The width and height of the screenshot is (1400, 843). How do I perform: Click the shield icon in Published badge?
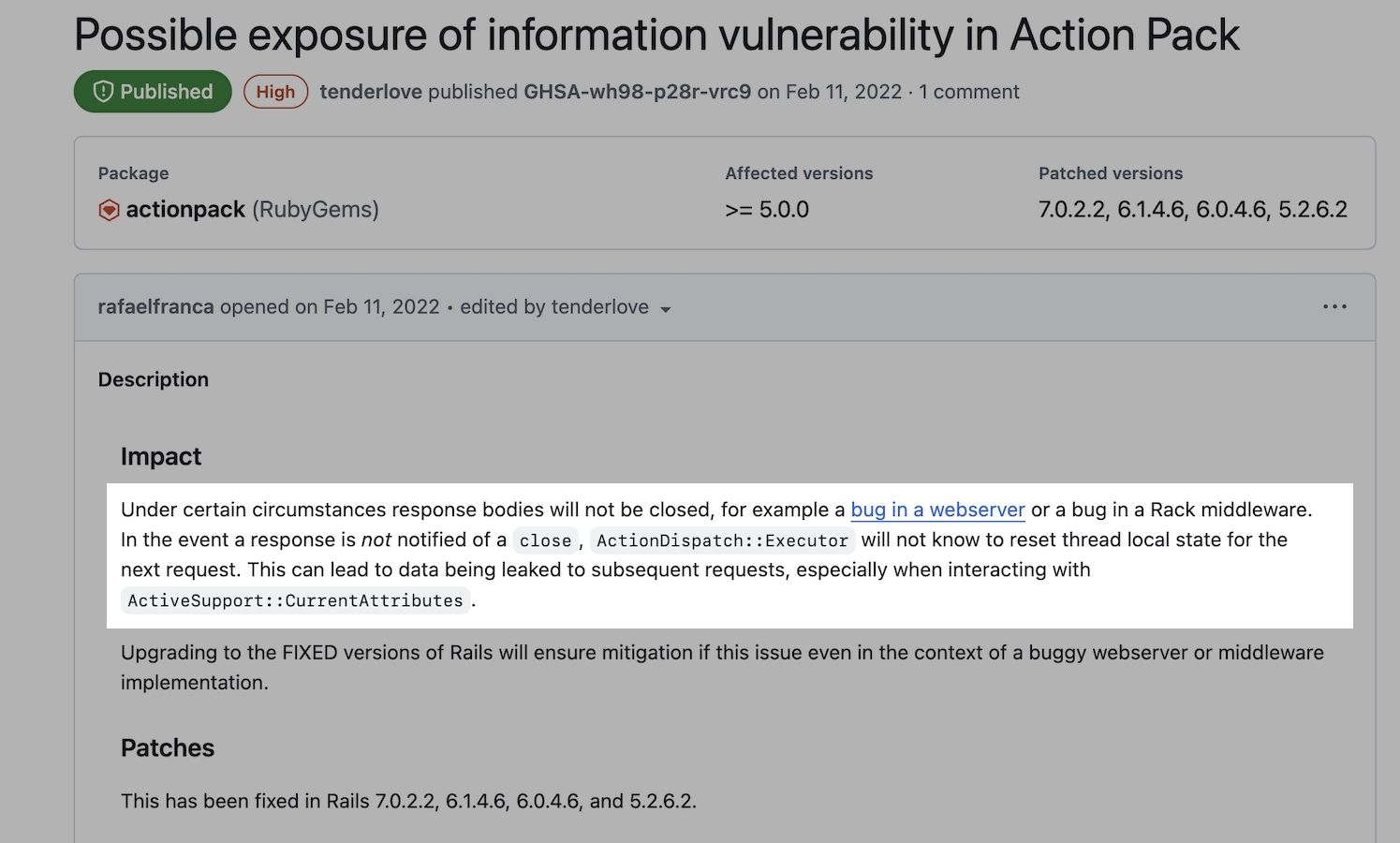click(x=103, y=92)
